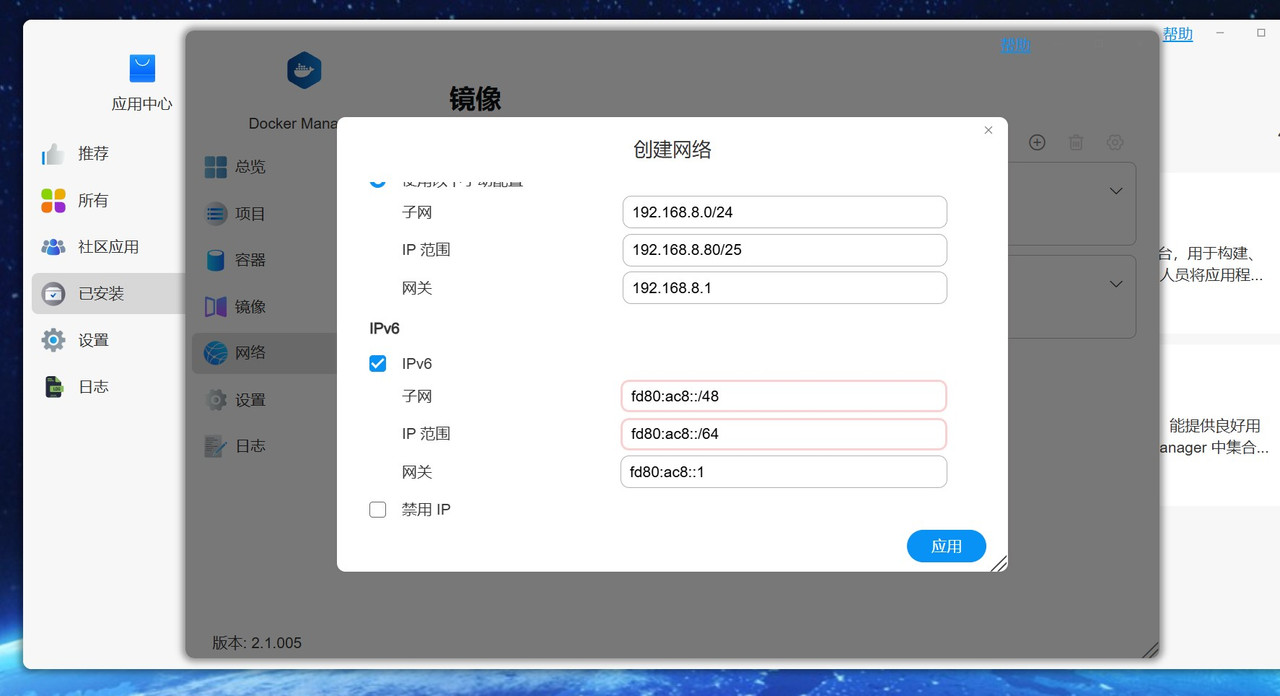Click the 项目 project list icon
The width and height of the screenshot is (1280, 696).
216,213
